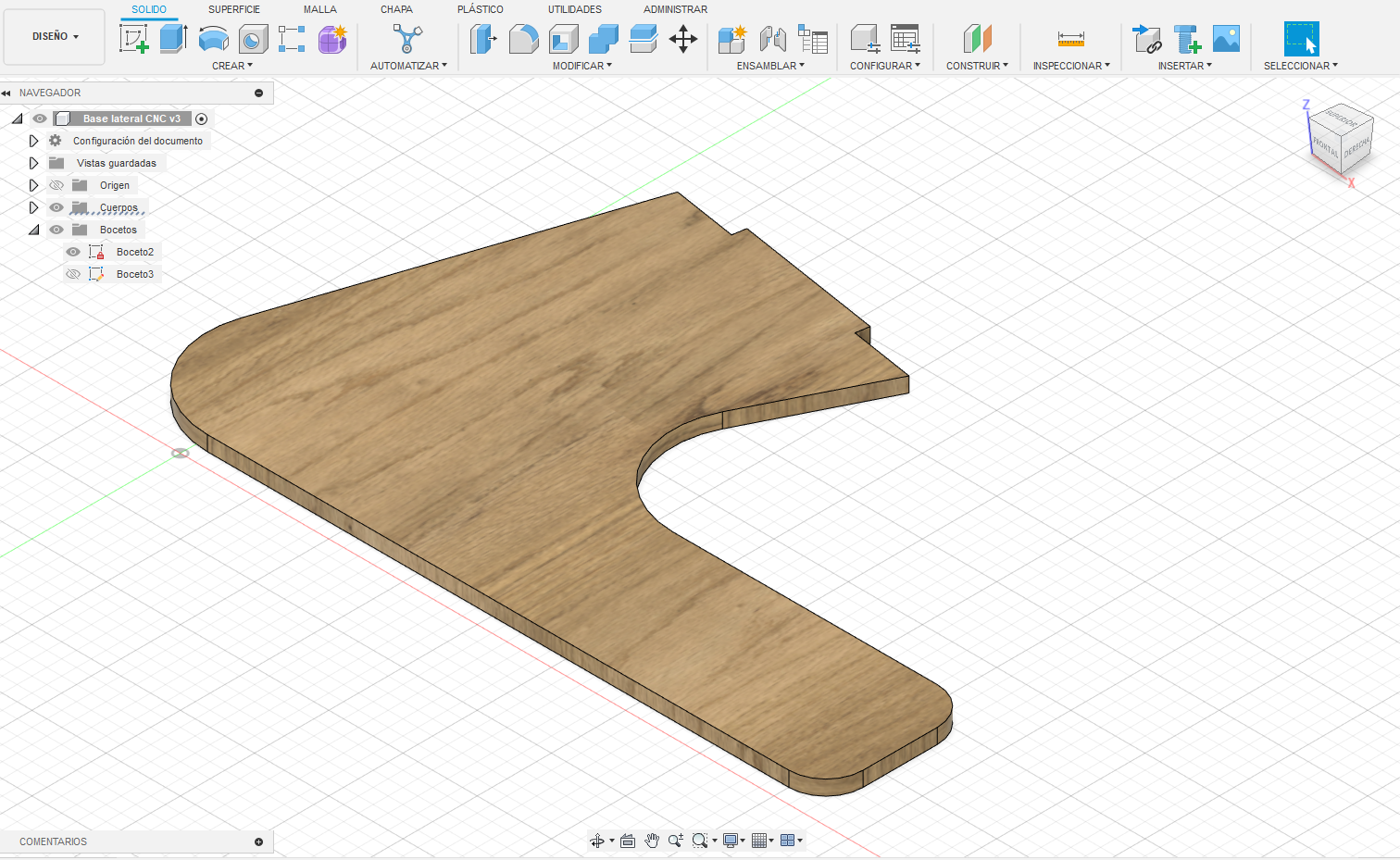
Task: Open the SELECCIONAR dropdown menu
Action: (x=1301, y=66)
